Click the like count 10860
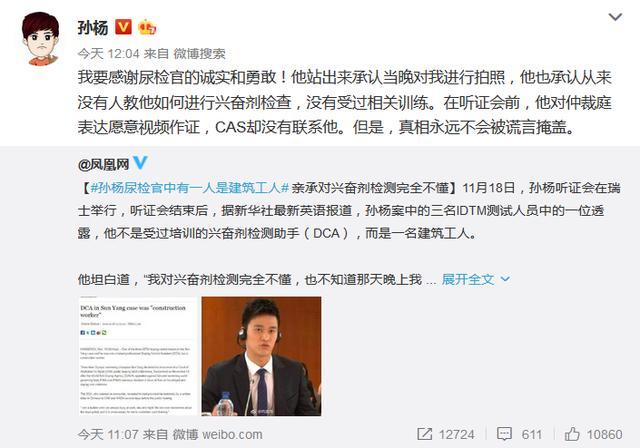 [x=604, y=434]
